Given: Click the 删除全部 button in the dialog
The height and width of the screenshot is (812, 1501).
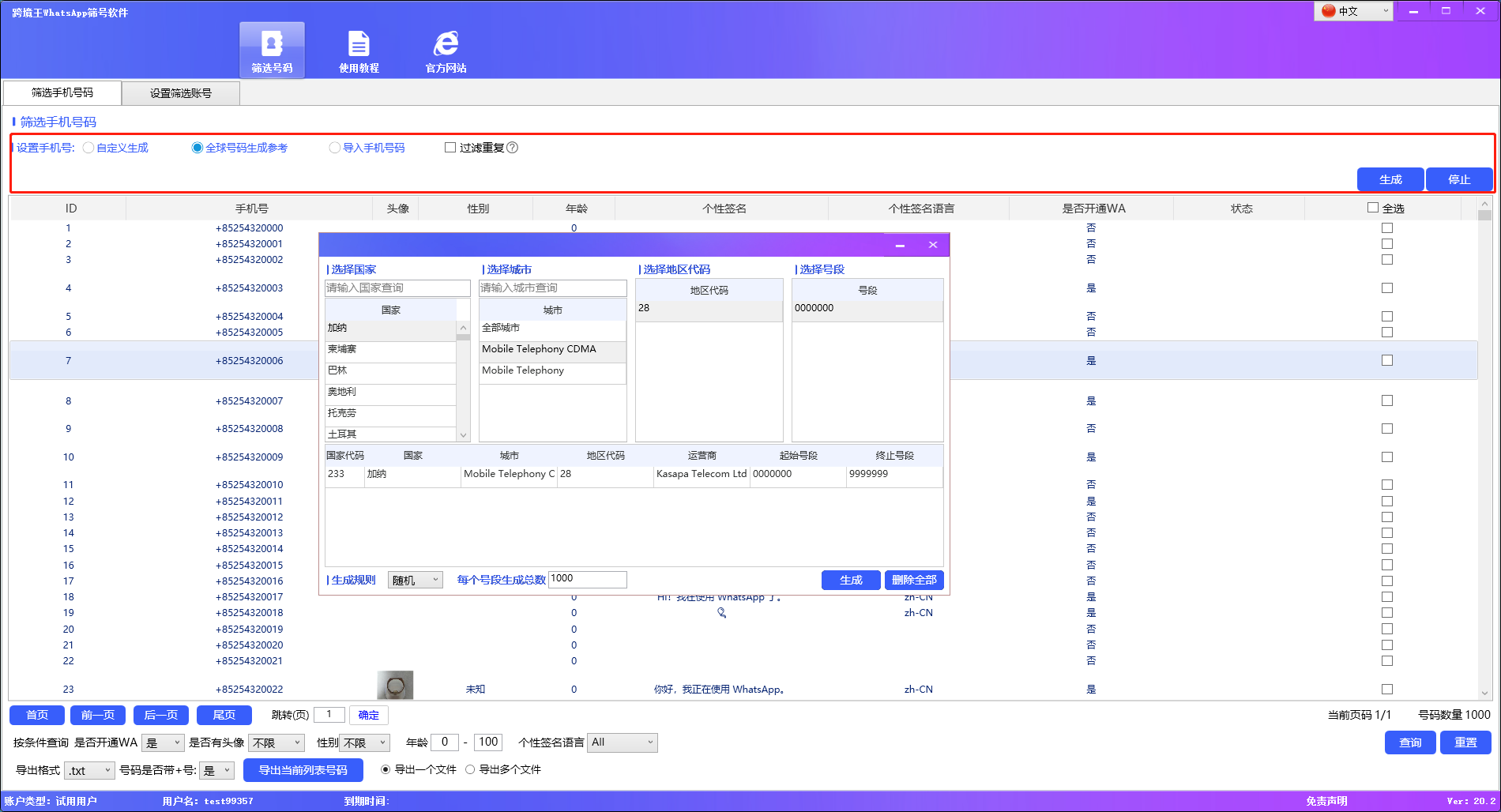Looking at the screenshot, I should tap(914, 579).
